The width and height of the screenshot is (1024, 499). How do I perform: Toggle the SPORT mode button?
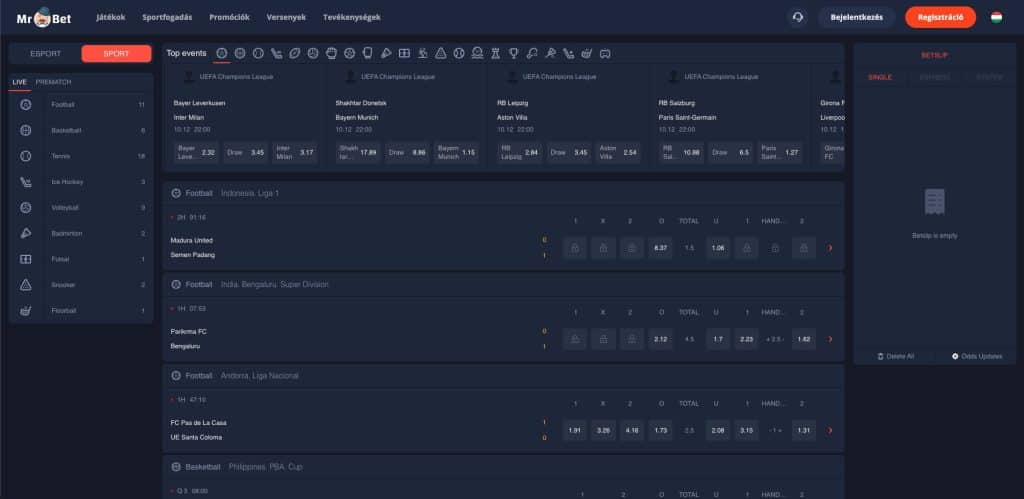click(116, 53)
